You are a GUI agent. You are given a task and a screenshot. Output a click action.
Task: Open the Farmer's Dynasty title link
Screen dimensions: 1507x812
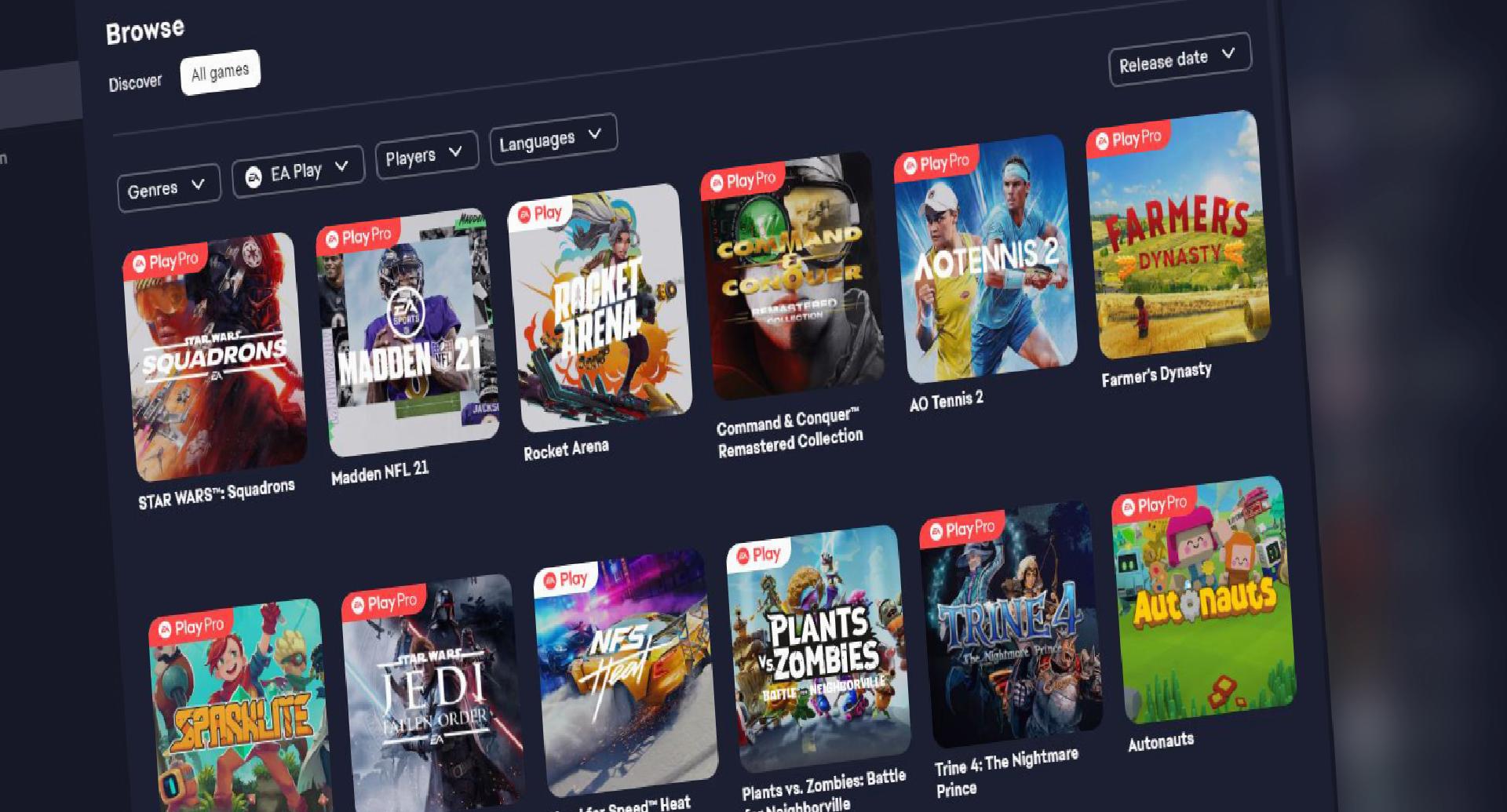1156,374
